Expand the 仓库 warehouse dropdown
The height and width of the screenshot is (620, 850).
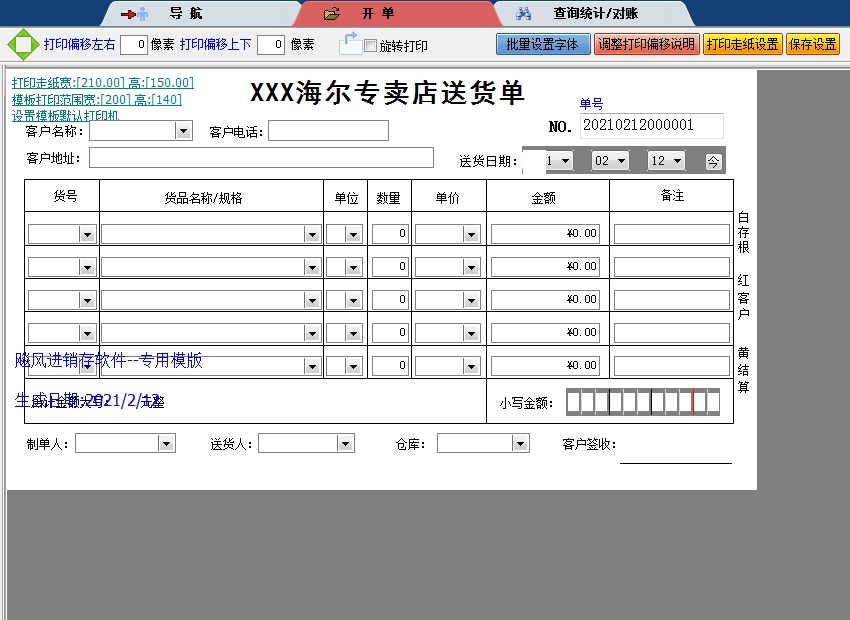[x=520, y=443]
